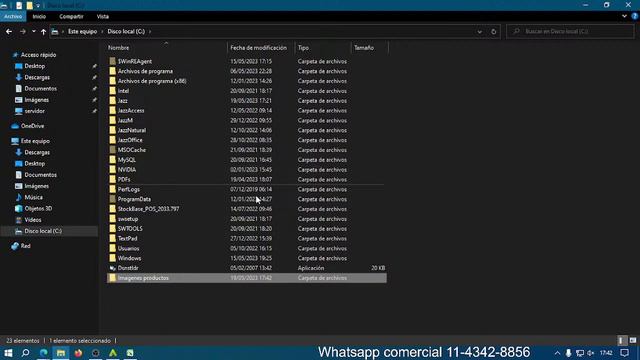The height and width of the screenshot is (360, 640).
Task: Select the Usuarios folder icon
Action: coord(113,248)
